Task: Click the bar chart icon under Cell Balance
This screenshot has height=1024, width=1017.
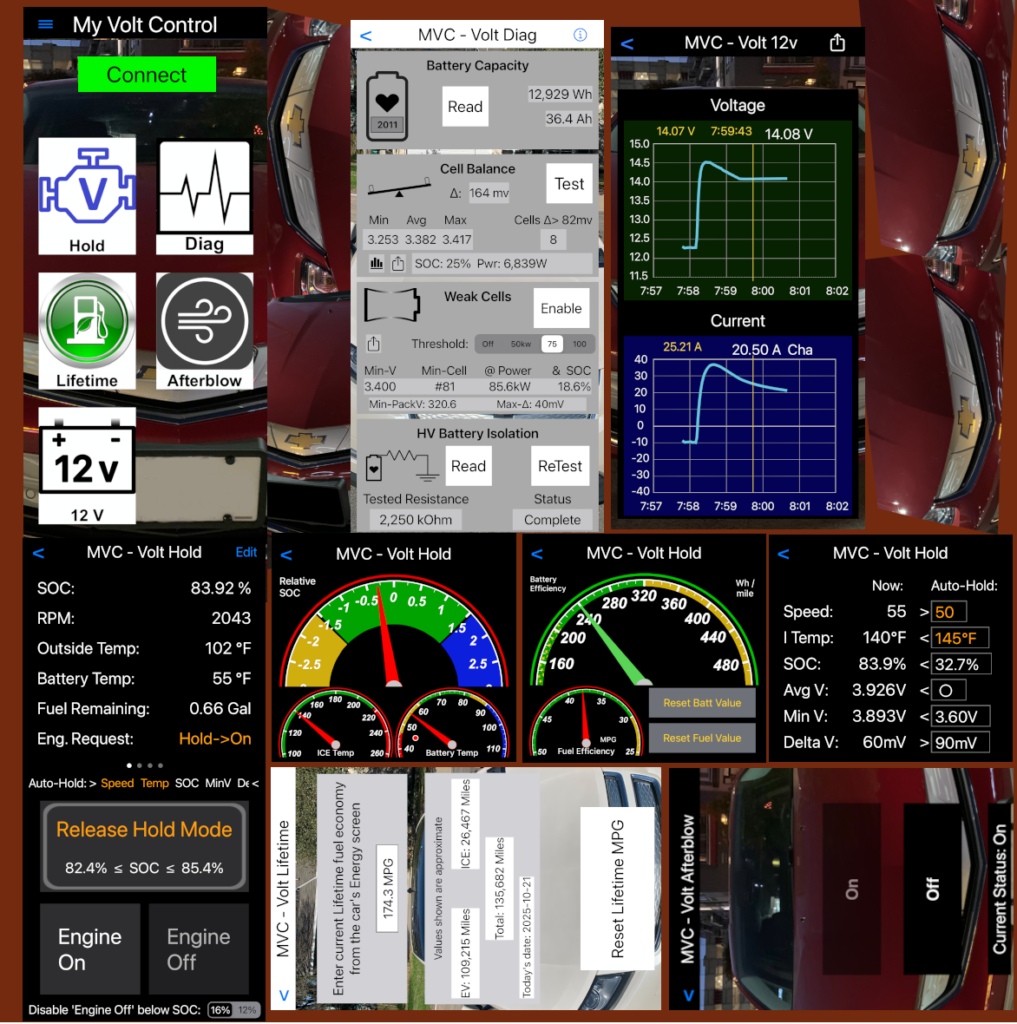Action: click(377, 264)
